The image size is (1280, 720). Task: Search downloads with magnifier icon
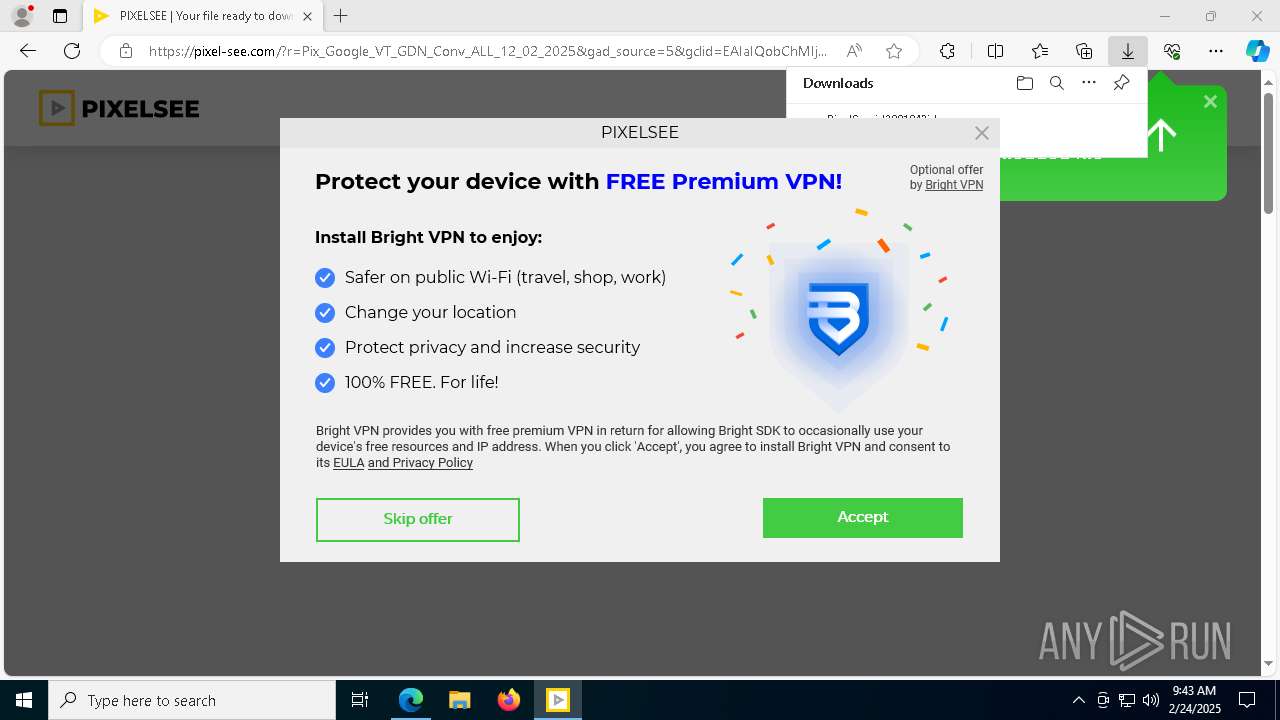pyautogui.click(x=1056, y=83)
